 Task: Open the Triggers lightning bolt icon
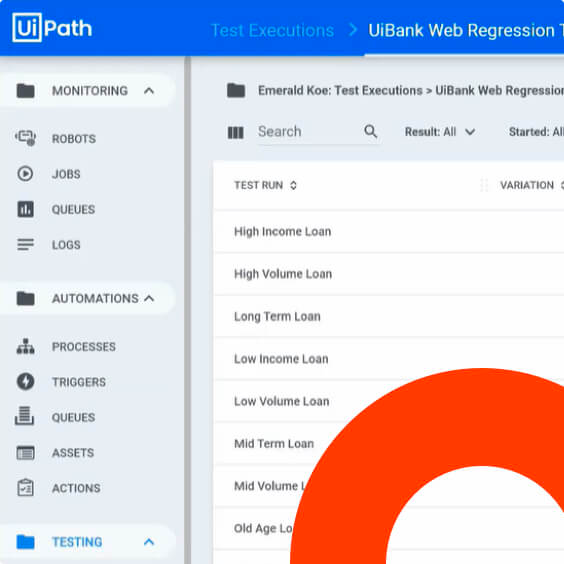pos(26,381)
